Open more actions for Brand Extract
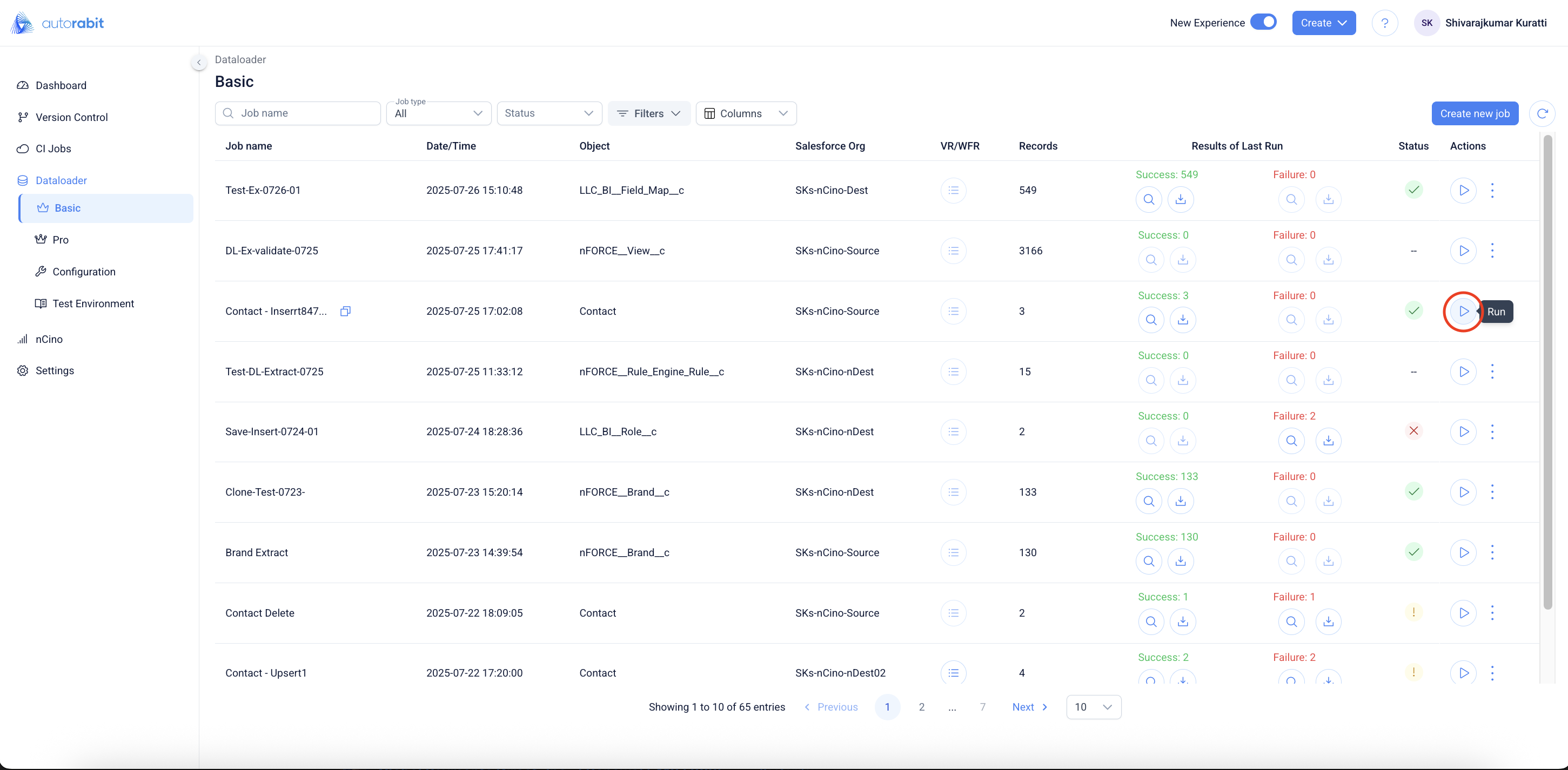Screen dimensions: 1568x770 pyautogui.click(x=1492, y=552)
